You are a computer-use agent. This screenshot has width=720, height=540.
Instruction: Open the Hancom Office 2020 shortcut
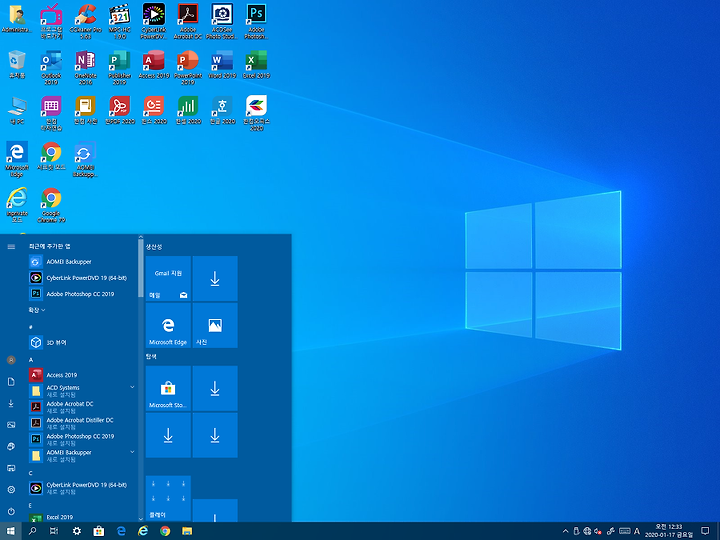click(256, 113)
